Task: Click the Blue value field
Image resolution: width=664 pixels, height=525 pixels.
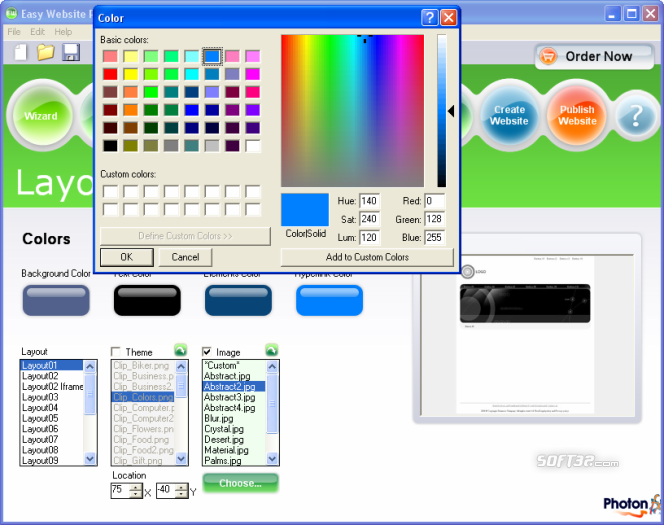Action: coord(435,238)
